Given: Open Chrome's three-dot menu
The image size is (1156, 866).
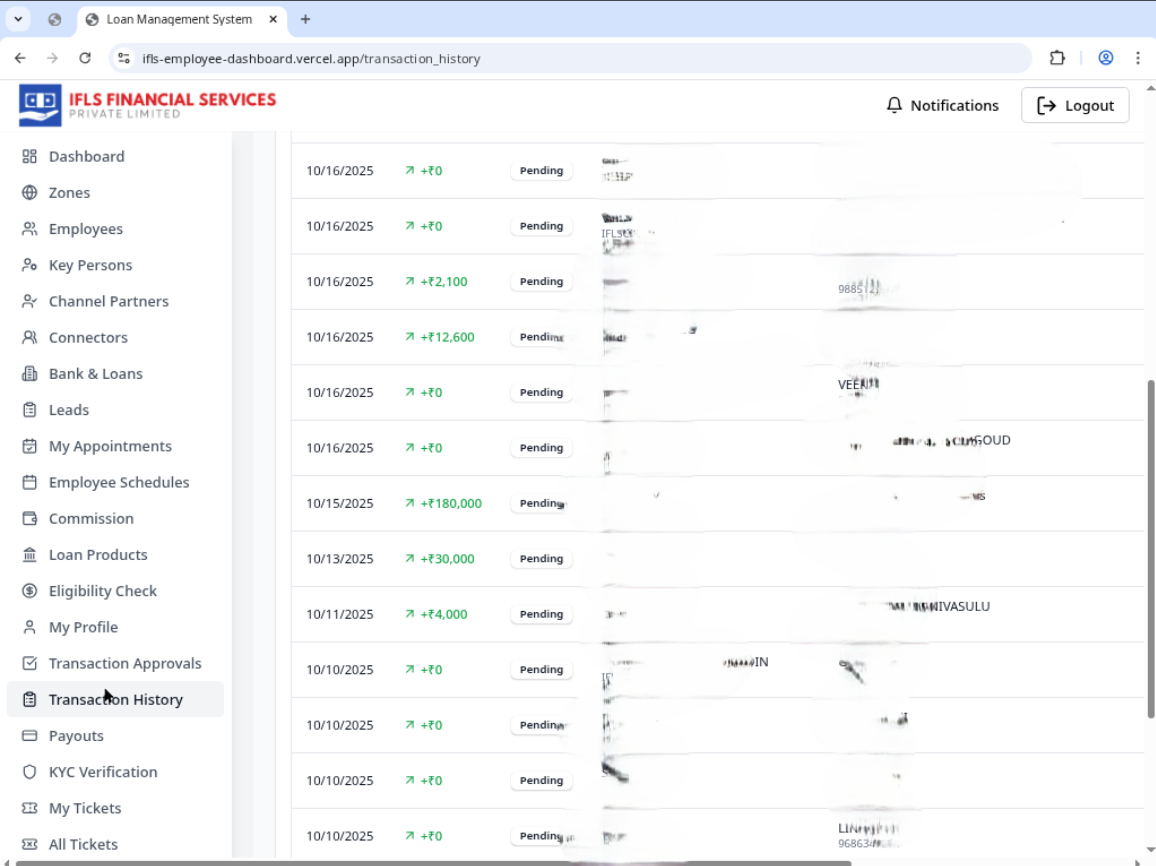Looking at the screenshot, I should pyautogui.click(x=1138, y=58).
